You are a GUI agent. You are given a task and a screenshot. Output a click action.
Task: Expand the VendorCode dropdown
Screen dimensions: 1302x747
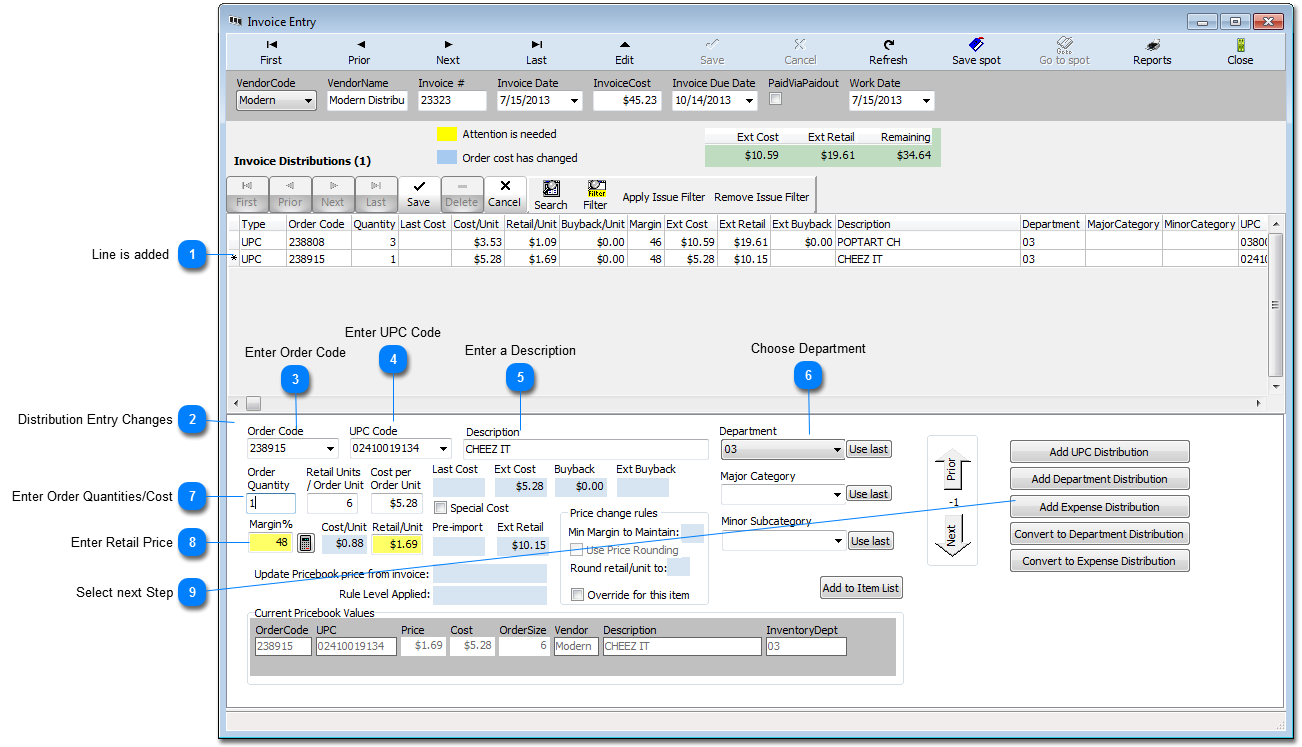[307, 101]
